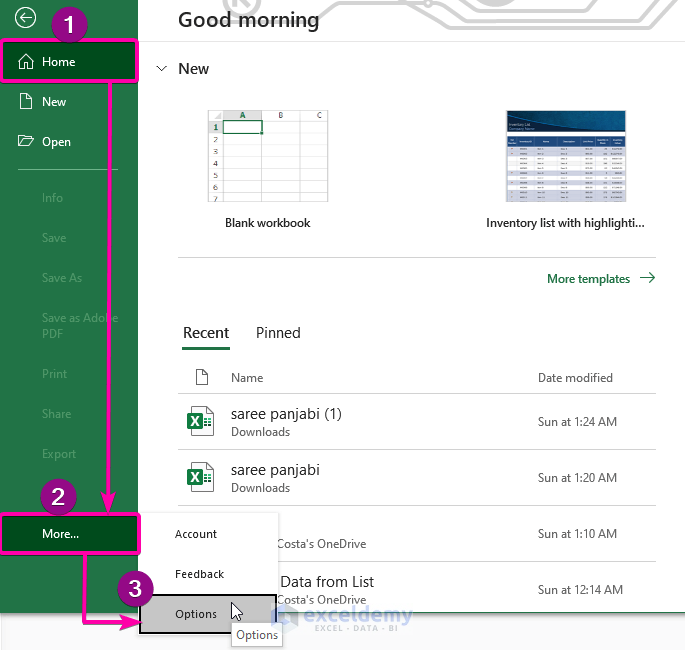
Task: Click the file icon in the column header
Action: pos(201,378)
